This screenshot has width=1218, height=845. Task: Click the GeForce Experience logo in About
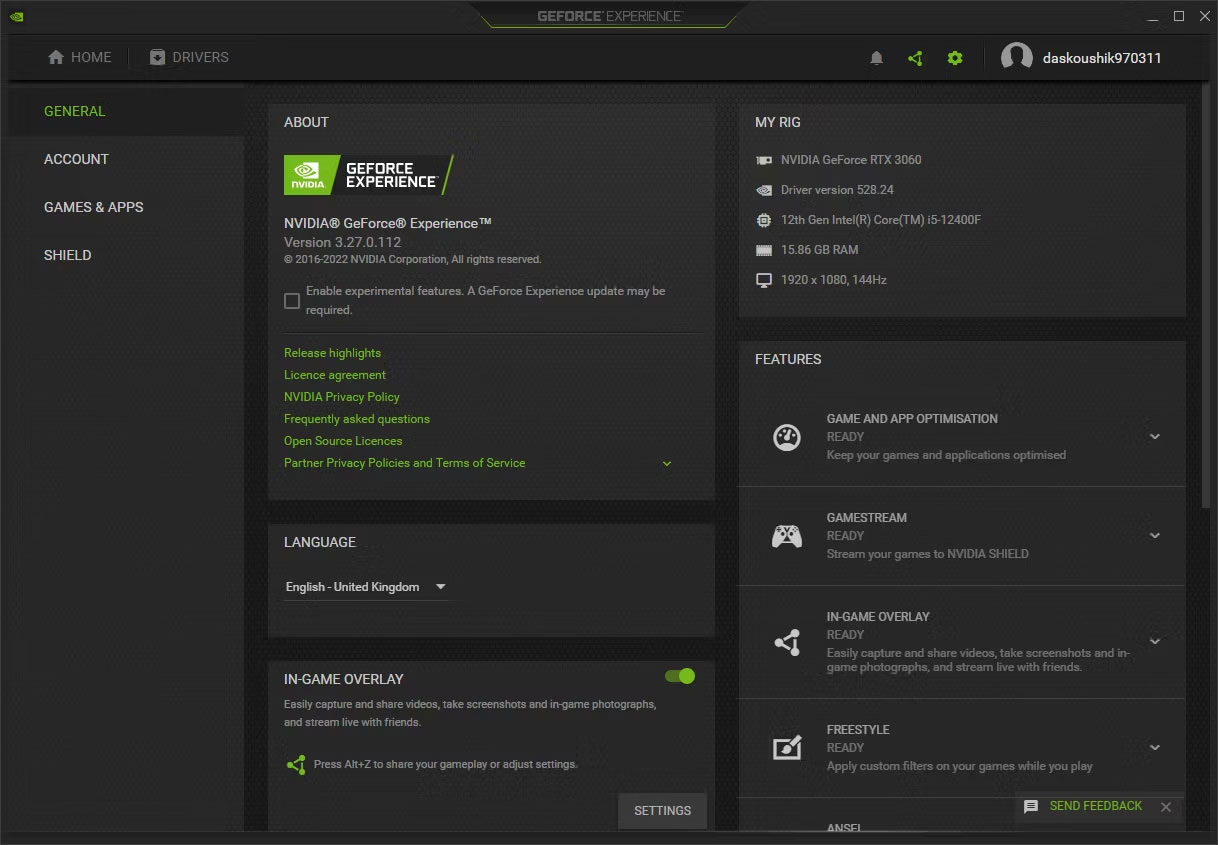click(369, 174)
